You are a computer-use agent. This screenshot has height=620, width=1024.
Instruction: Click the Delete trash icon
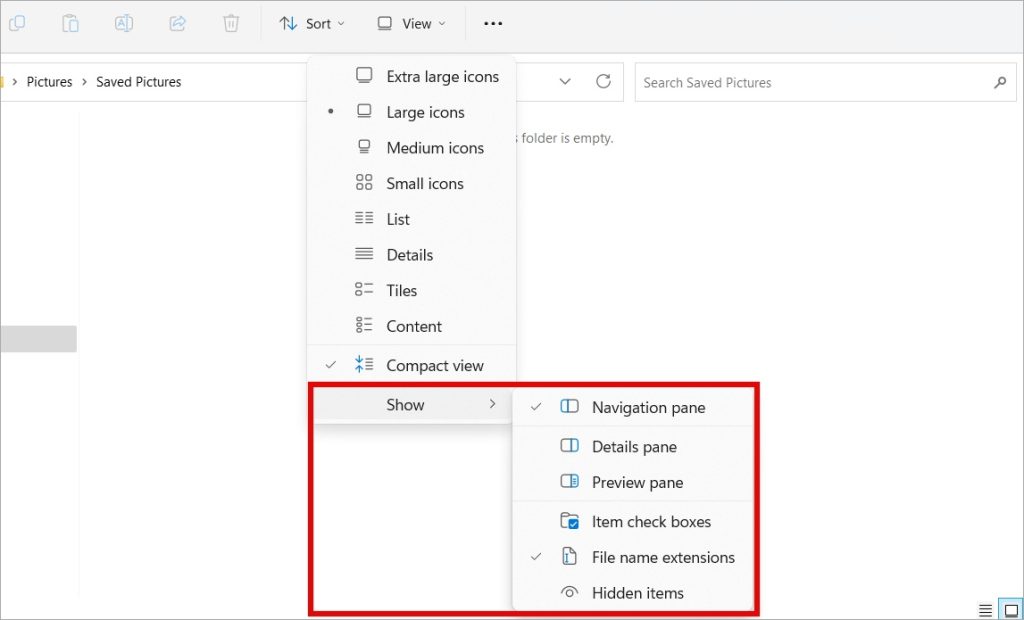click(231, 23)
